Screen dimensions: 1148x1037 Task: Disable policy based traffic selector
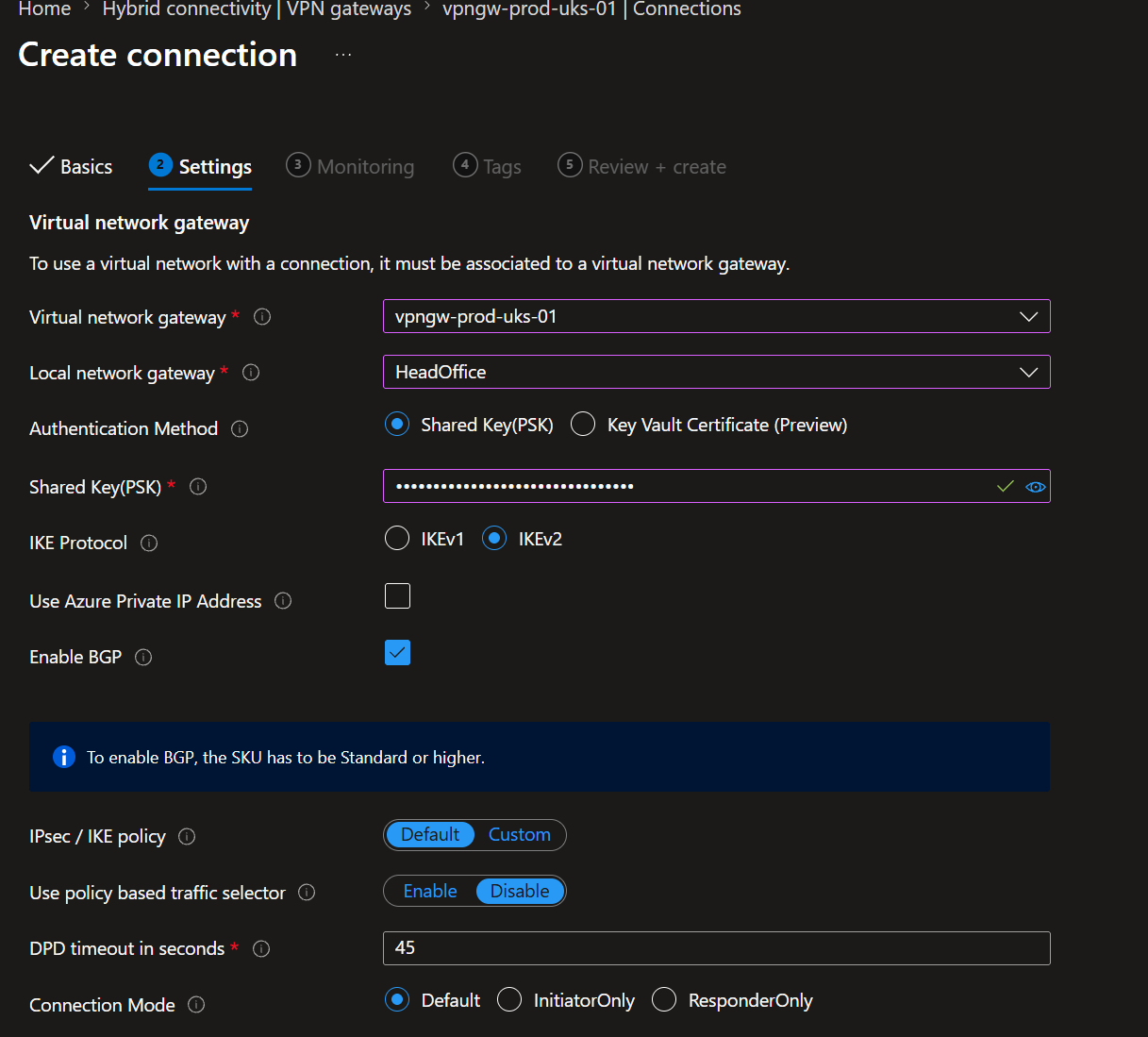click(x=520, y=892)
